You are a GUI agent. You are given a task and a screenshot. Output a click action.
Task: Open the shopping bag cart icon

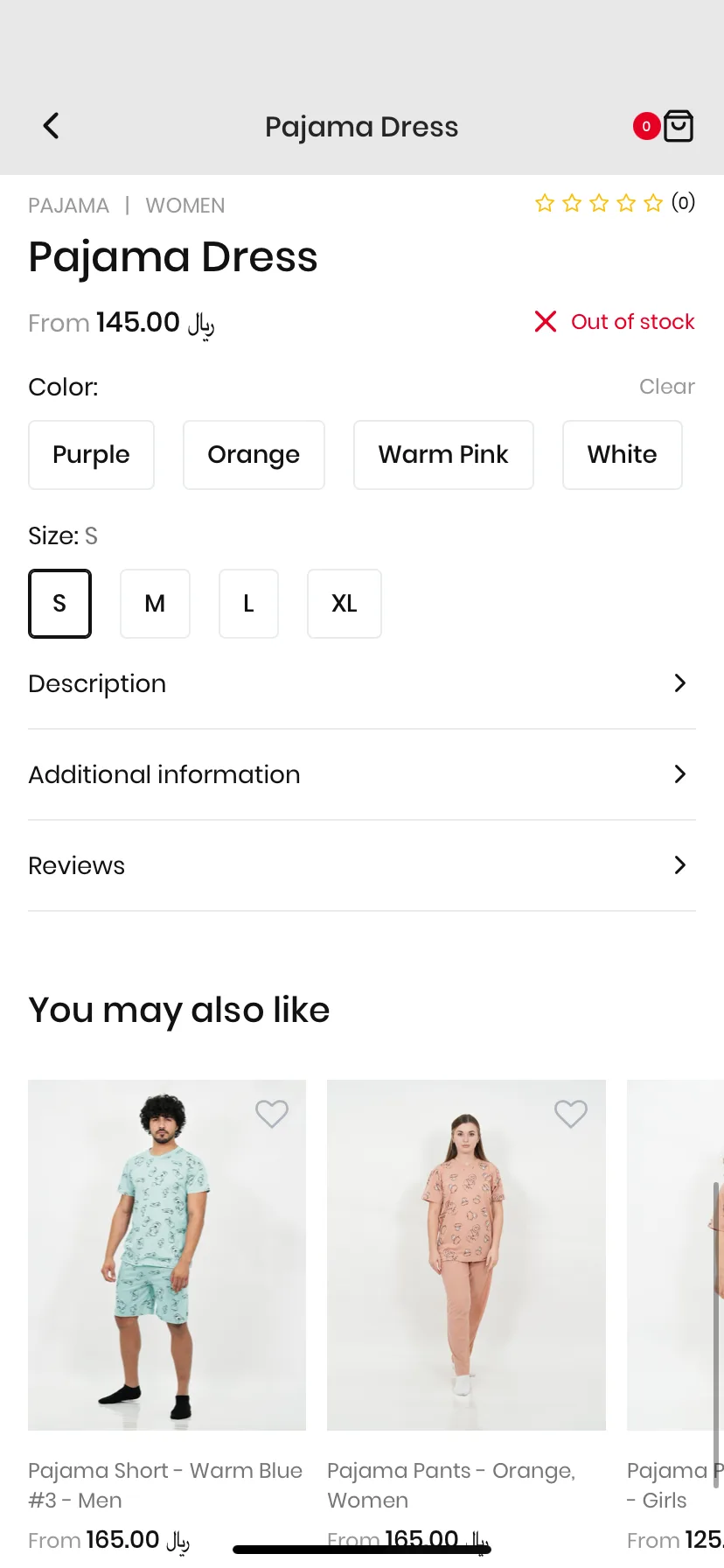click(679, 126)
